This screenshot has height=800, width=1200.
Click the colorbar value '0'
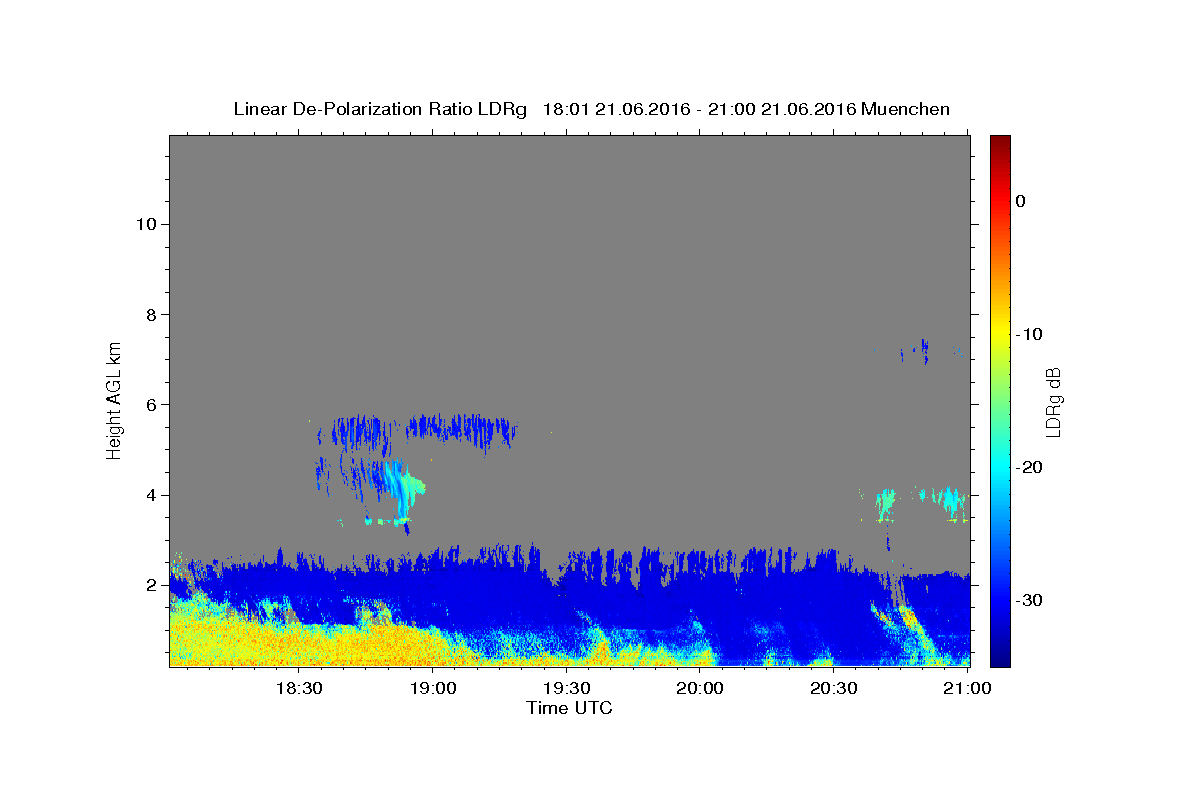(1020, 201)
